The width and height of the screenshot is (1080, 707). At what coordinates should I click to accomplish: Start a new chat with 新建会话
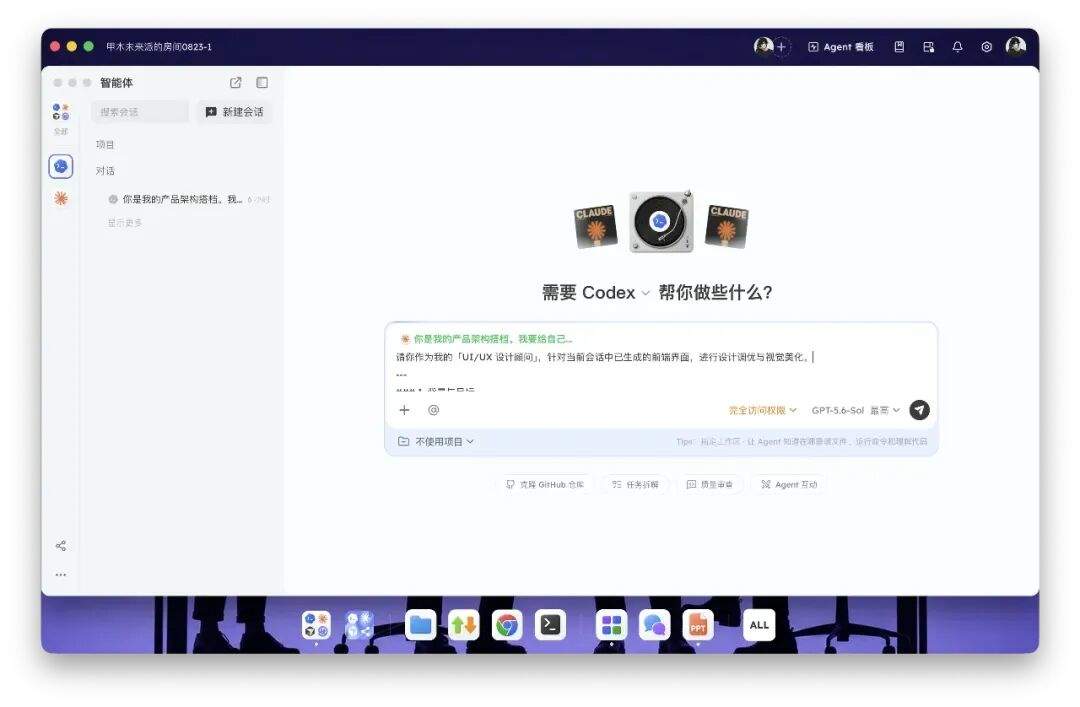(x=234, y=112)
